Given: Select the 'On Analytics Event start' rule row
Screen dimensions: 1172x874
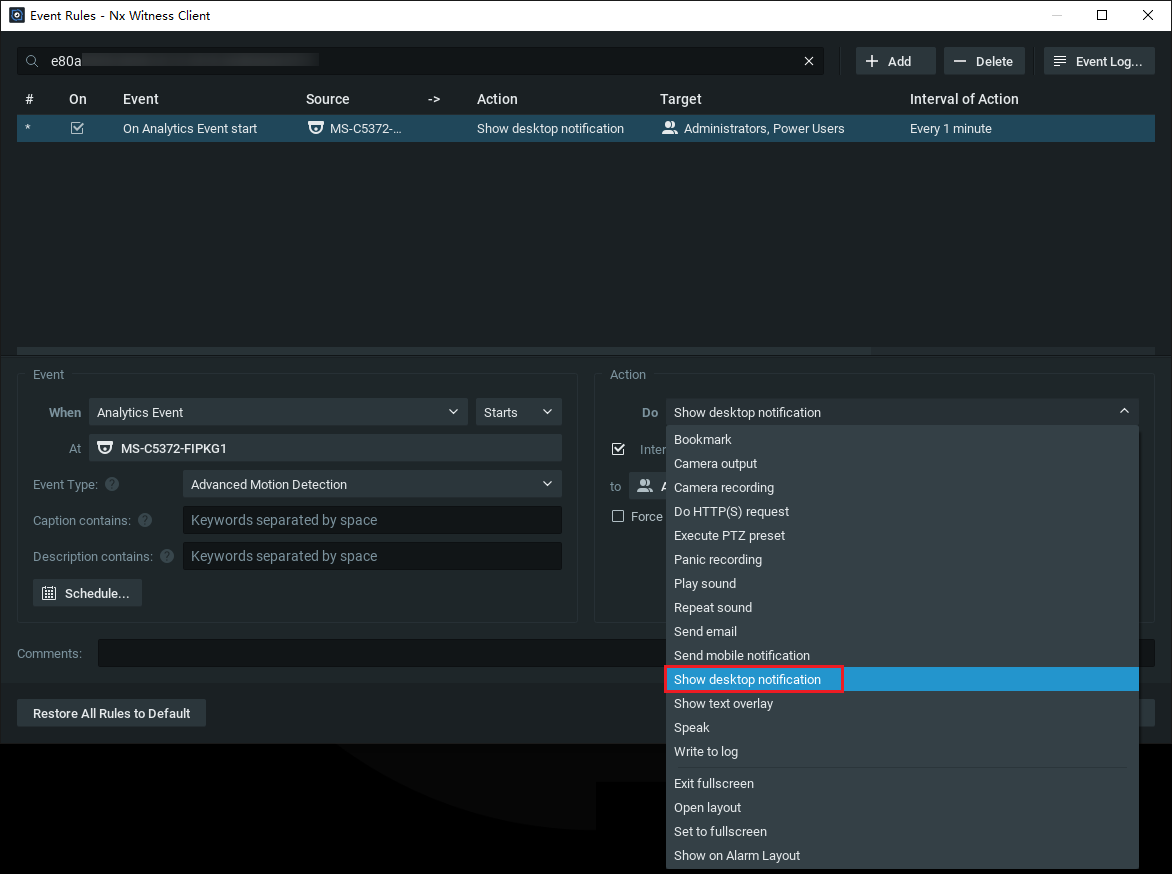Looking at the screenshot, I should click(586, 129).
